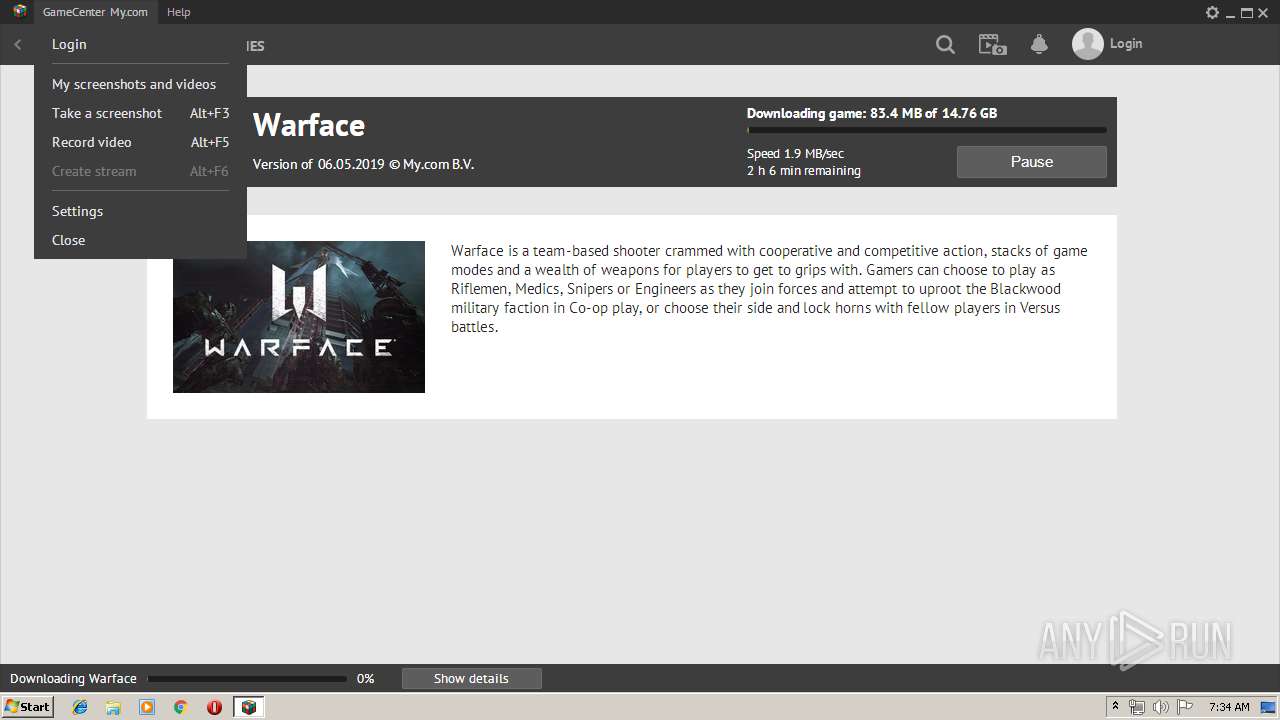Click the Warface download progress bar
Image resolution: width=1280 pixels, height=720 pixels.
pos(926,130)
